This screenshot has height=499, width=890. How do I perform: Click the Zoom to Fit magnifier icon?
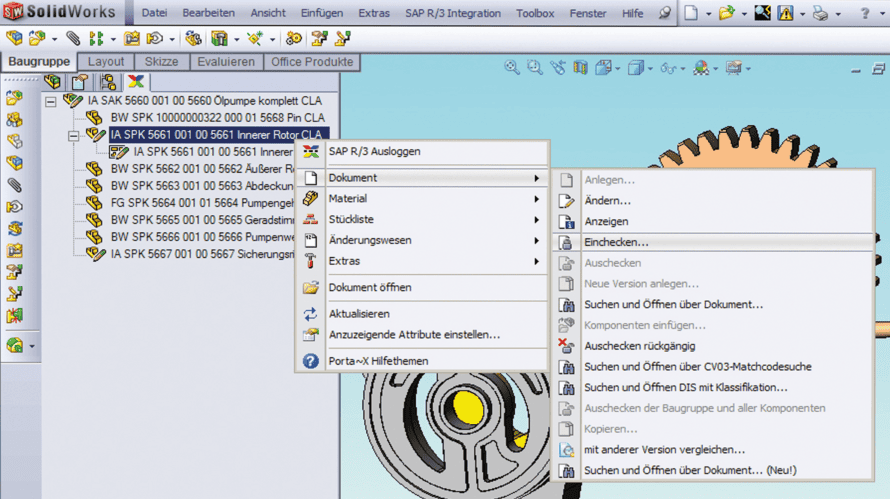click(x=512, y=68)
